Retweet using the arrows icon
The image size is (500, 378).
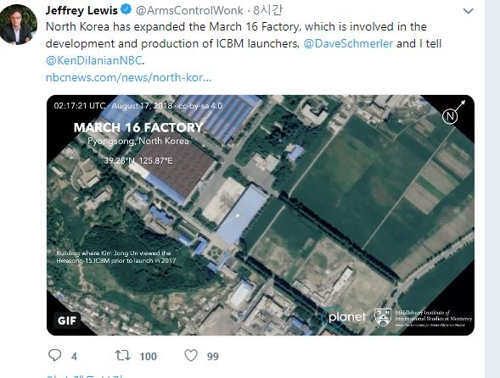tap(123, 356)
